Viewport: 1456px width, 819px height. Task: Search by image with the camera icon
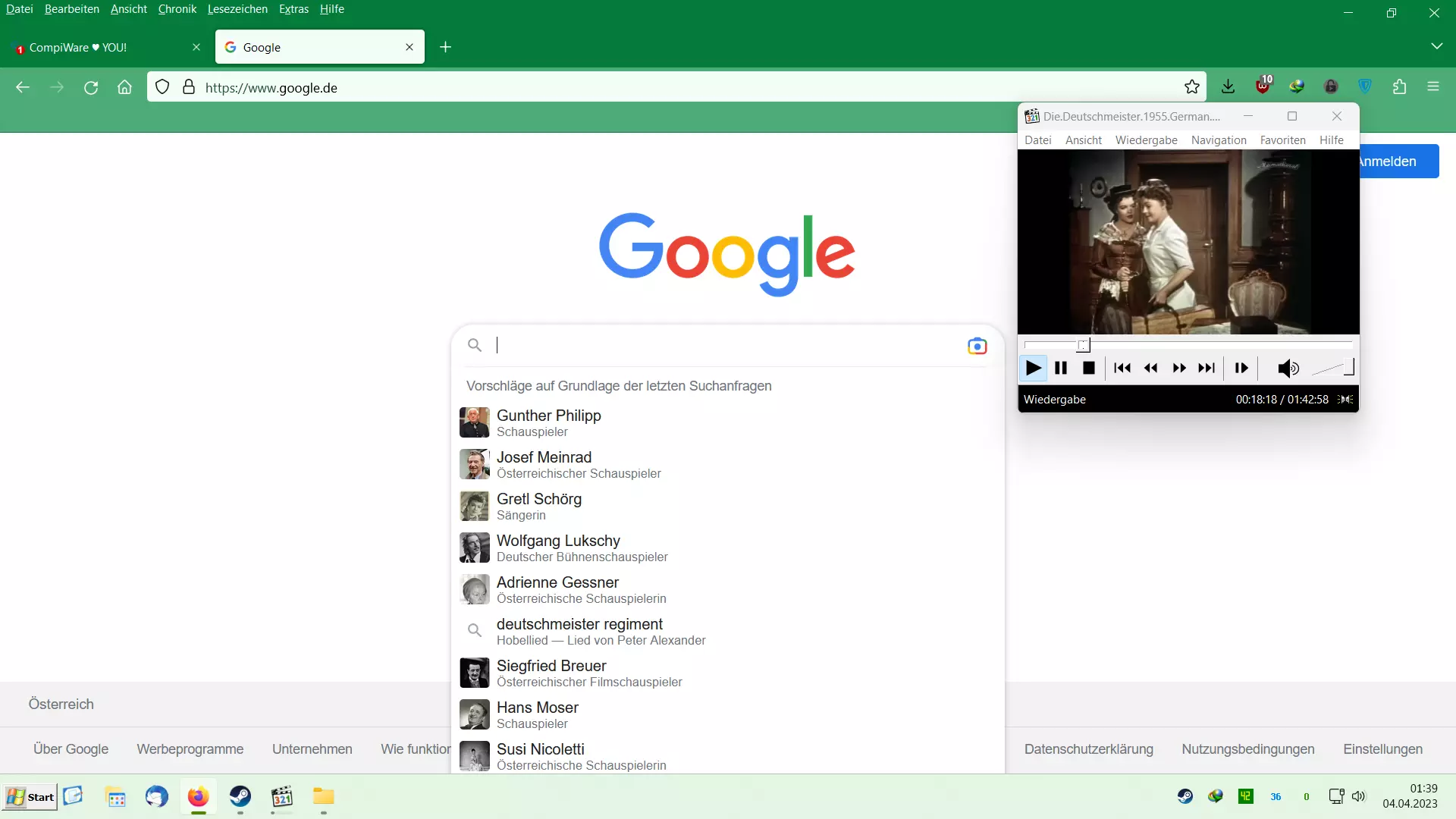[977, 346]
